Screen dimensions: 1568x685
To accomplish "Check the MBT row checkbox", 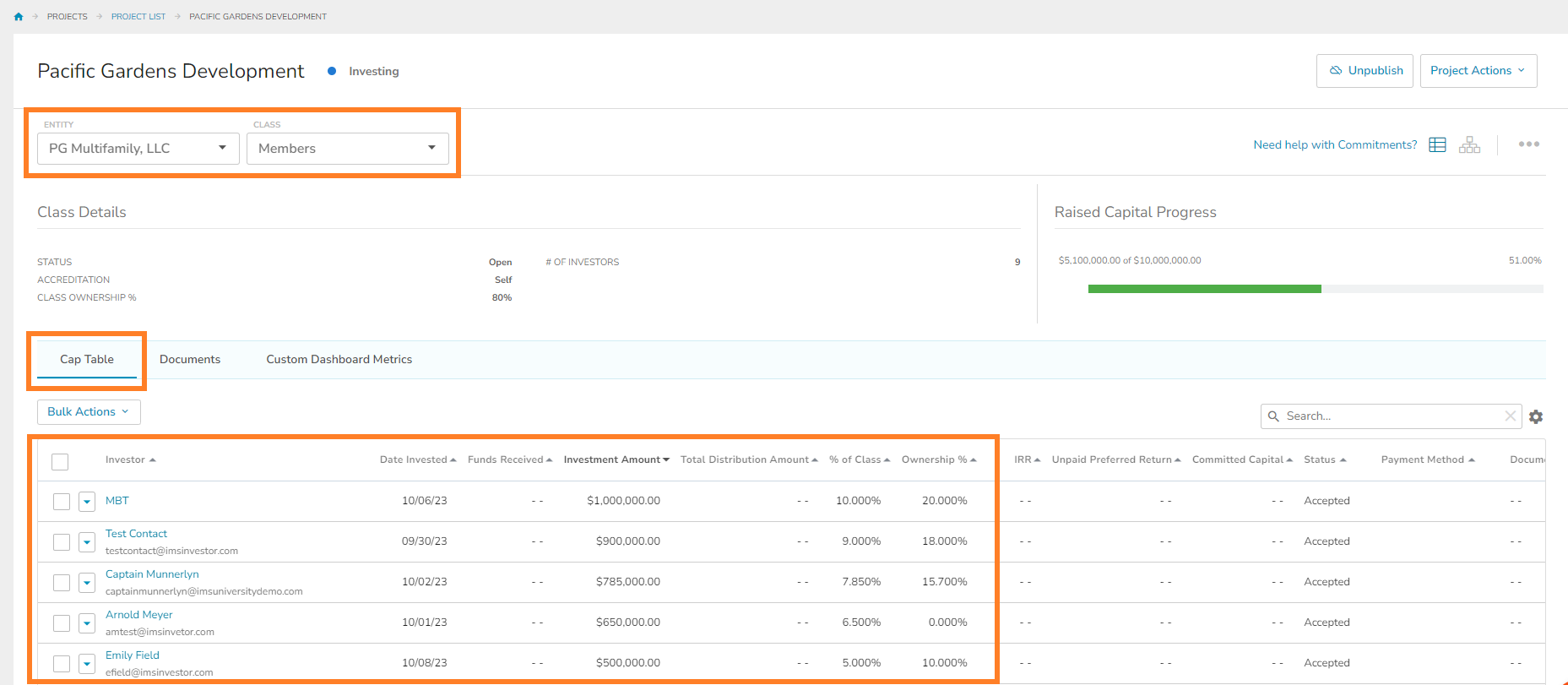I will pos(62,502).
